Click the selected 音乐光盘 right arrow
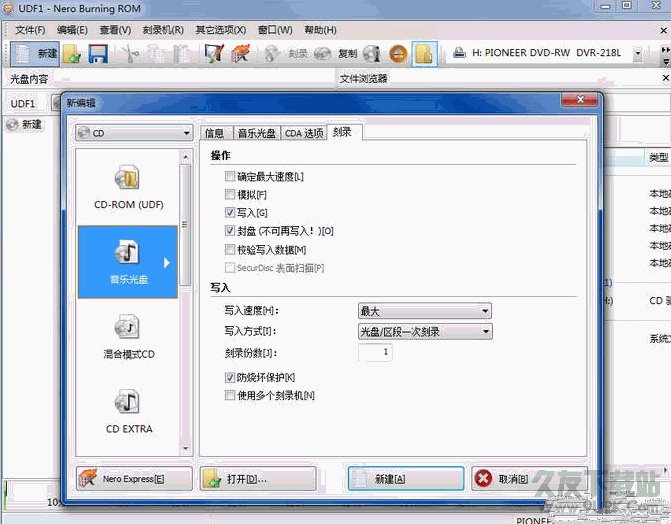The image size is (671, 524). click(167, 262)
